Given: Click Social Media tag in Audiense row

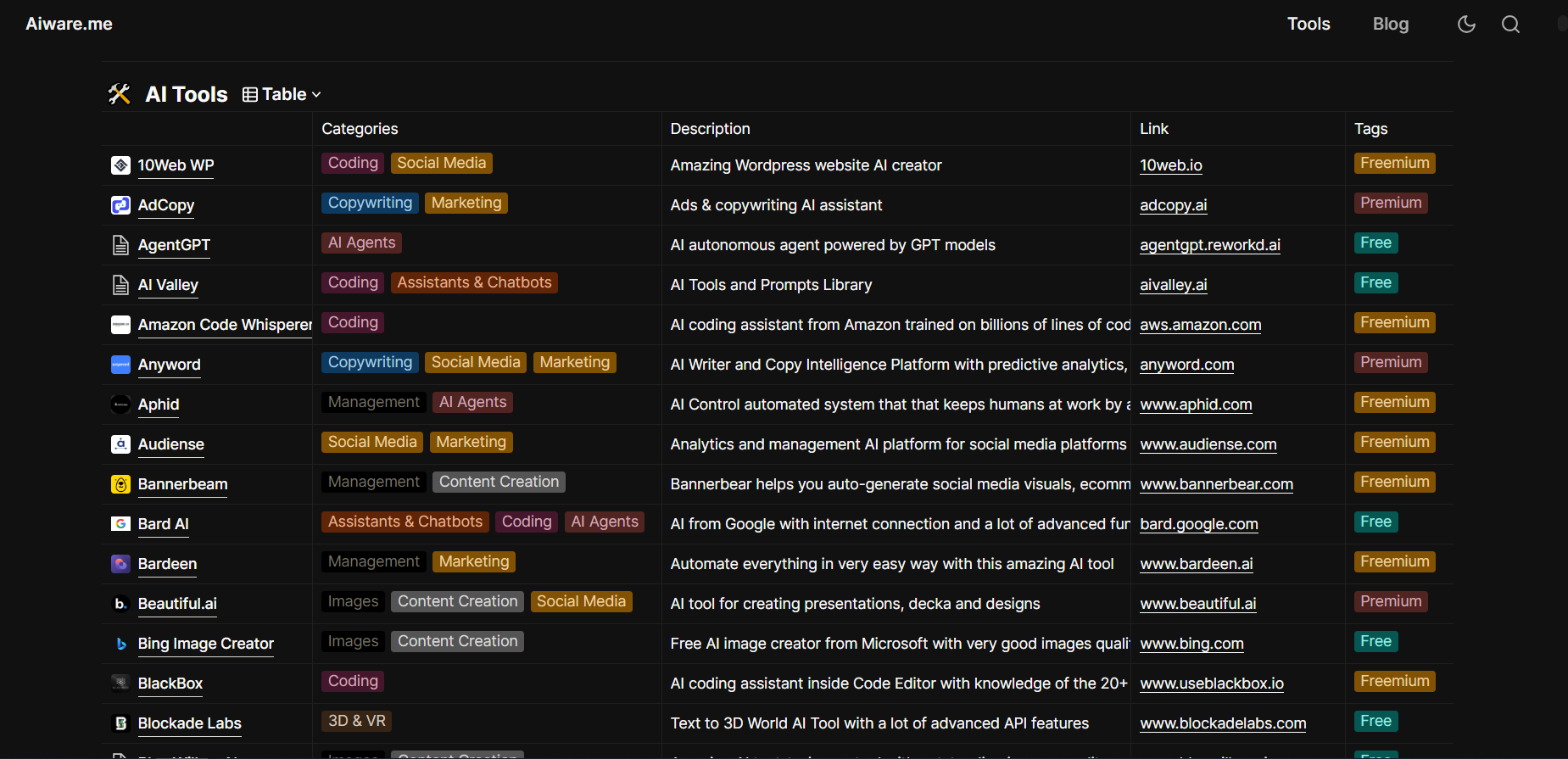Looking at the screenshot, I should coord(372,442).
